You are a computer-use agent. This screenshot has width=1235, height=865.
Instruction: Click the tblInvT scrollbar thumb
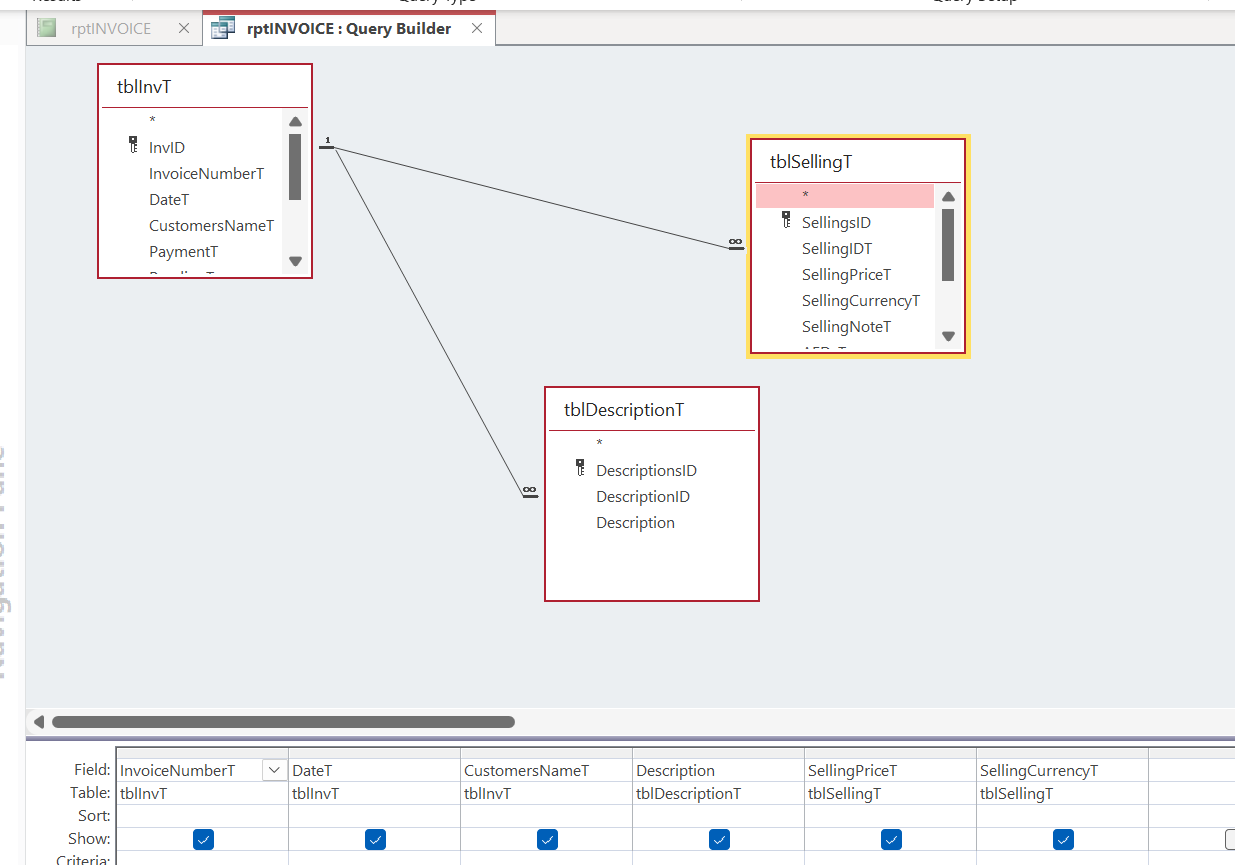coord(295,167)
